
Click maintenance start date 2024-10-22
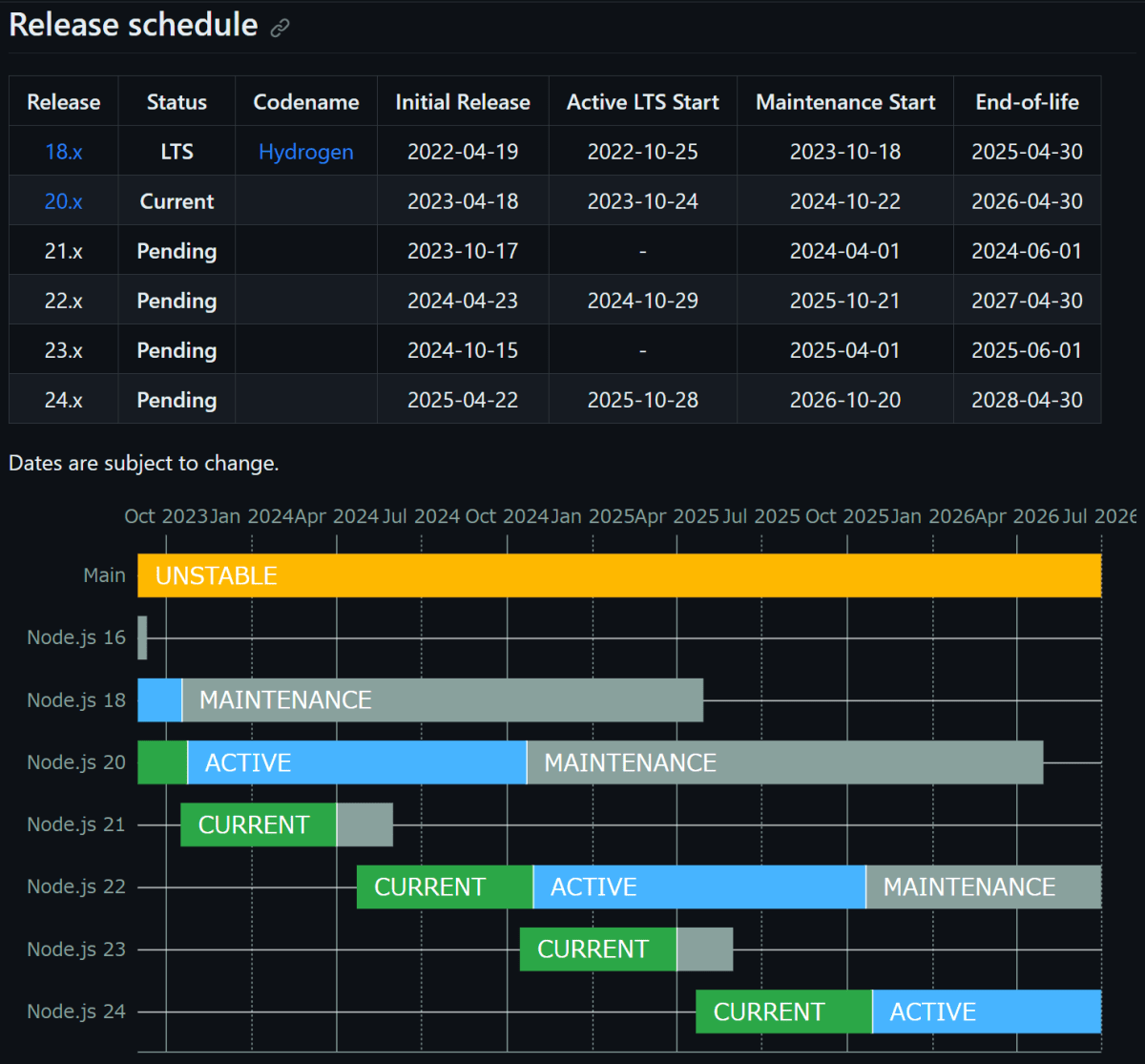(x=845, y=201)
